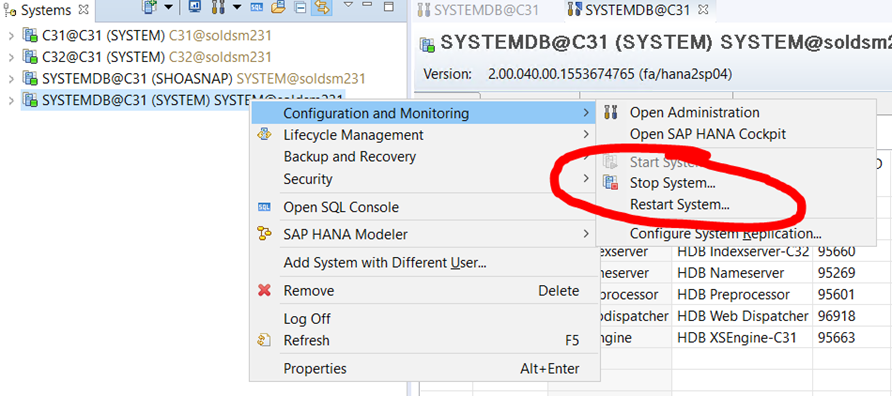
Task: Open dropdown arrow next to Administration icon
Action: [237, 8]
